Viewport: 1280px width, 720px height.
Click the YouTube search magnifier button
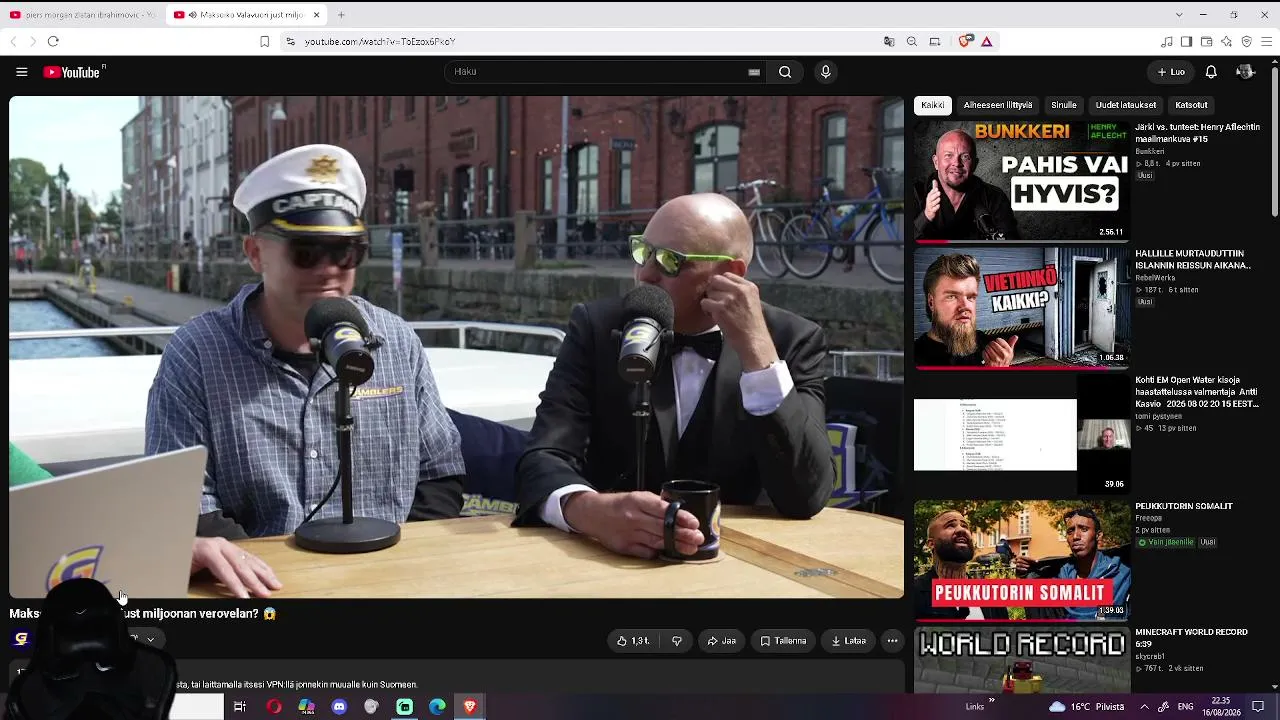[785, 72]
